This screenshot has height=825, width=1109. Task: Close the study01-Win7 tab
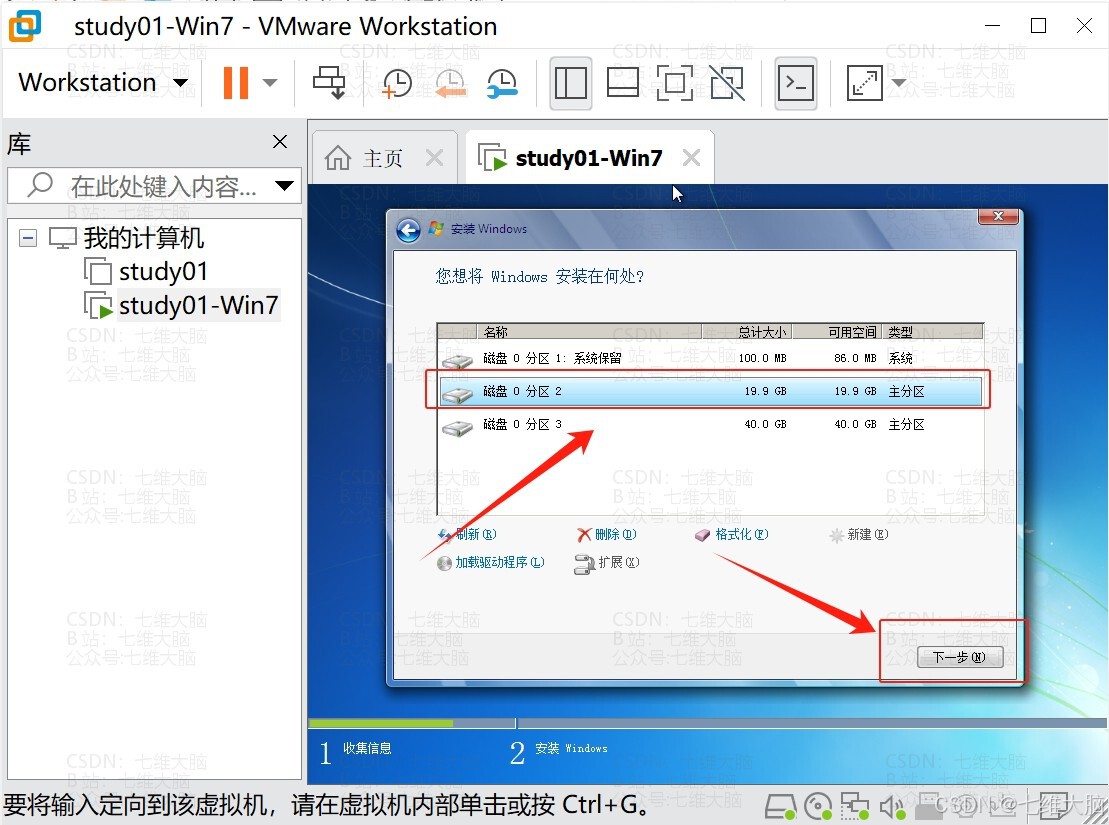coord(692,158)
